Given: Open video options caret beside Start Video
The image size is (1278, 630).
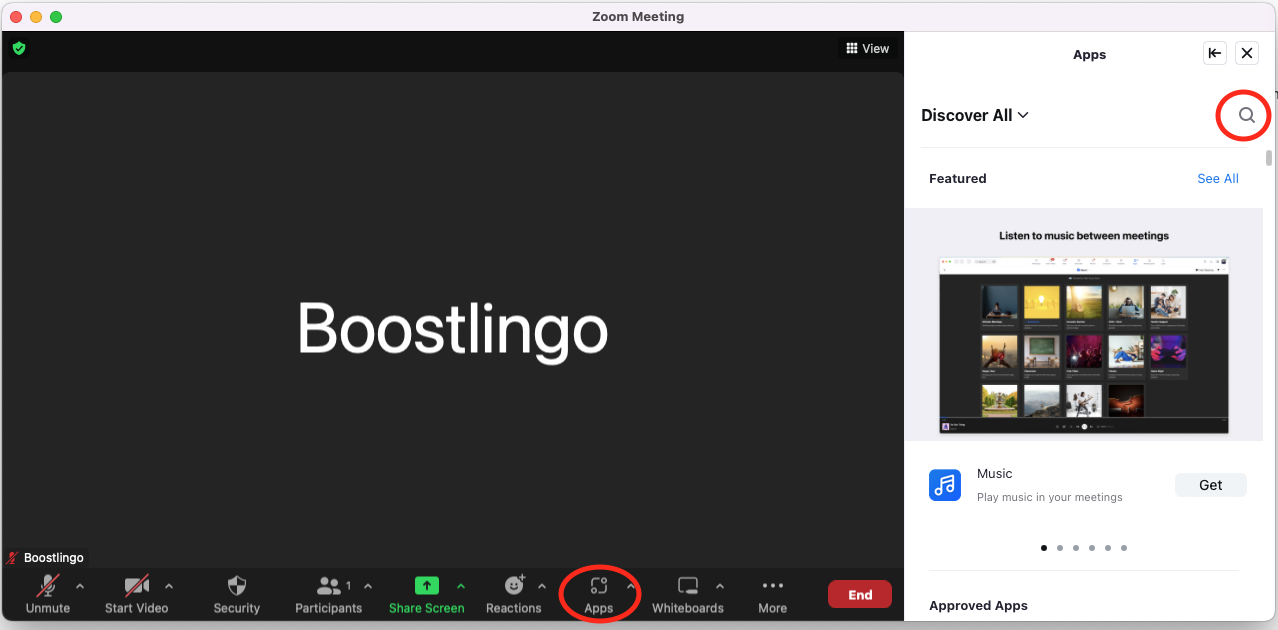Looking at the screenshot, I should click(x=169, y=586).
